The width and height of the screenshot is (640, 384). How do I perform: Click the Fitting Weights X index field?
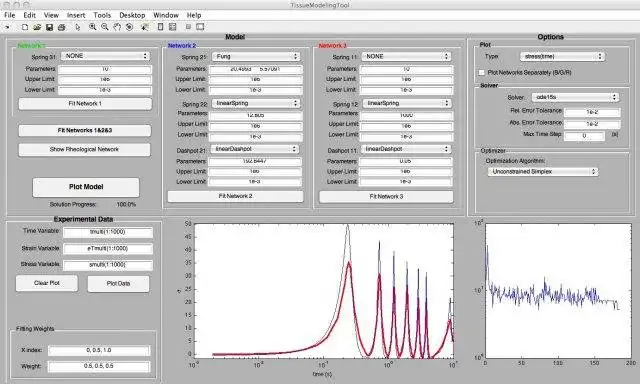[99, 351]
